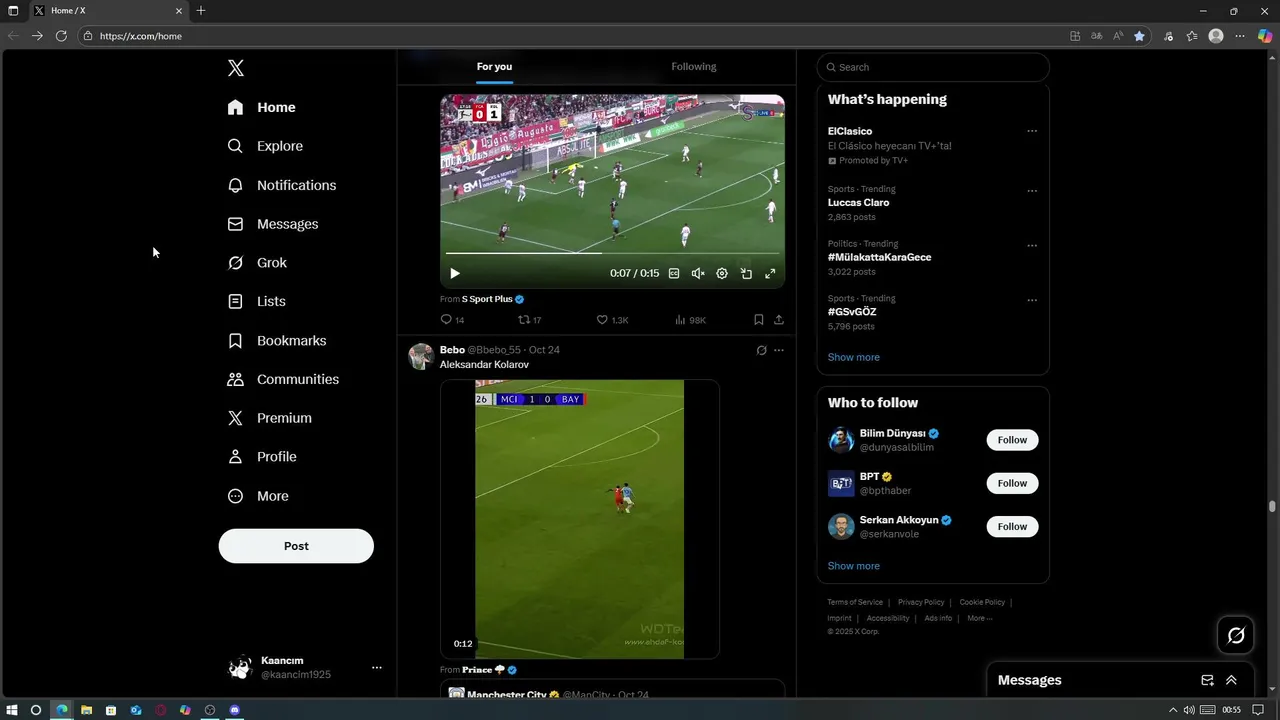Show more trends under What's happening
Image resolution: width=1280 pixels, height=720 pixels.
coord(854,357)
